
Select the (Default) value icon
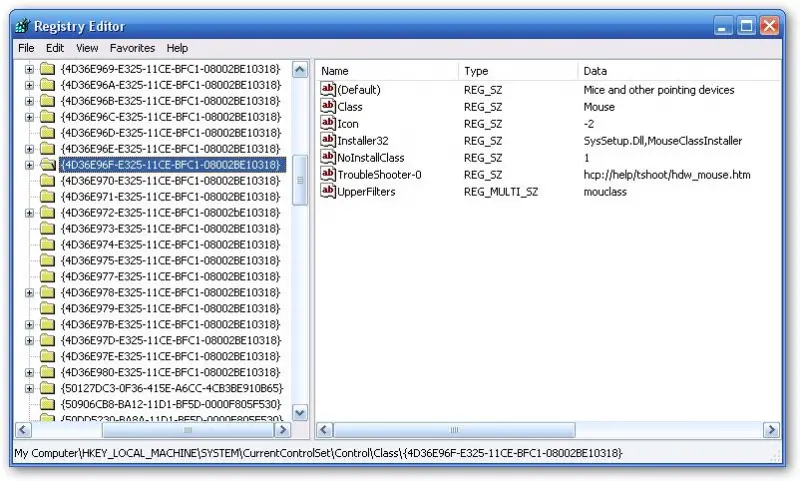[328, 89]
